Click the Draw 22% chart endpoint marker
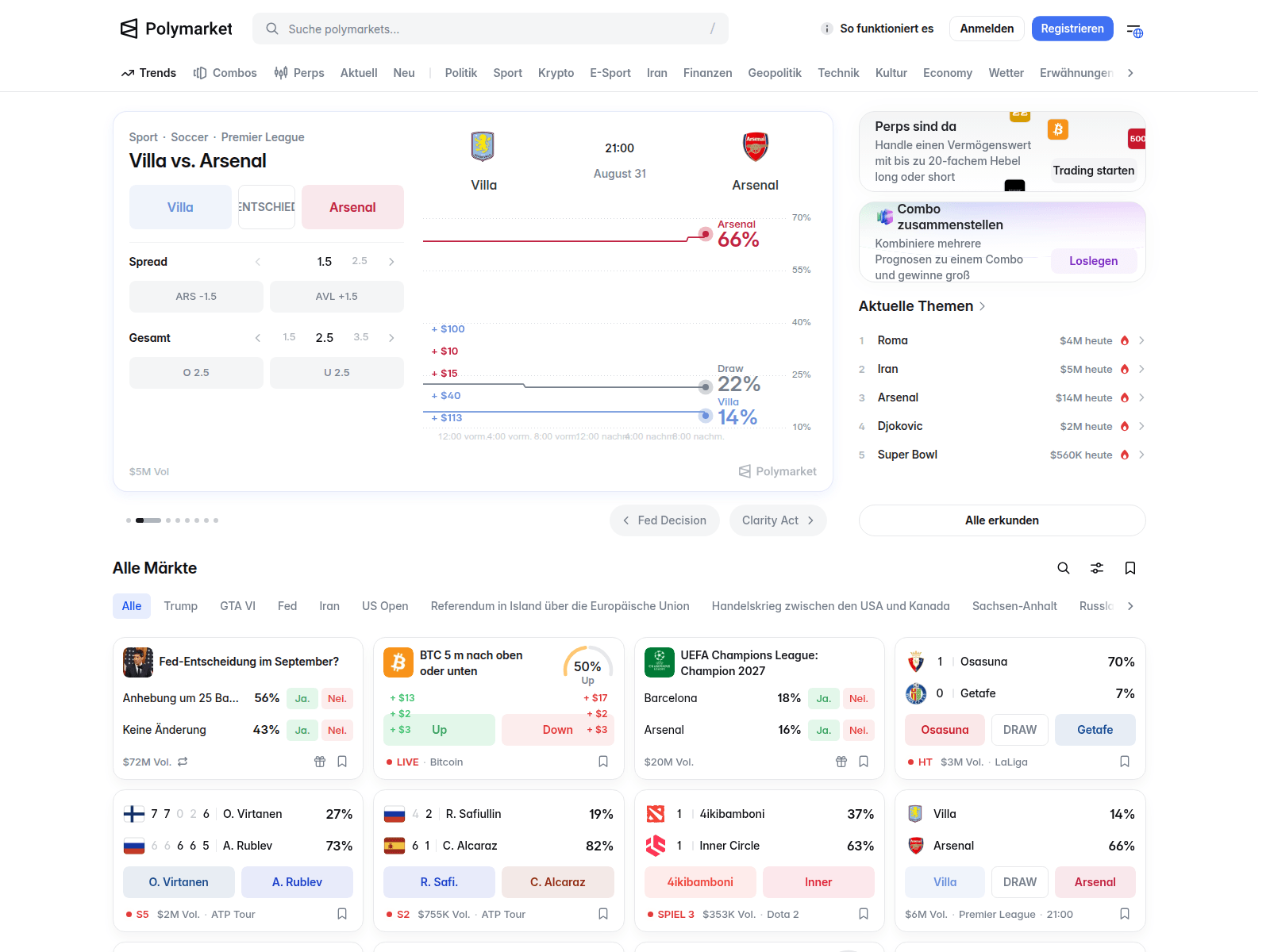This screenshot has width=1270, height=952. tap(705, 387)
